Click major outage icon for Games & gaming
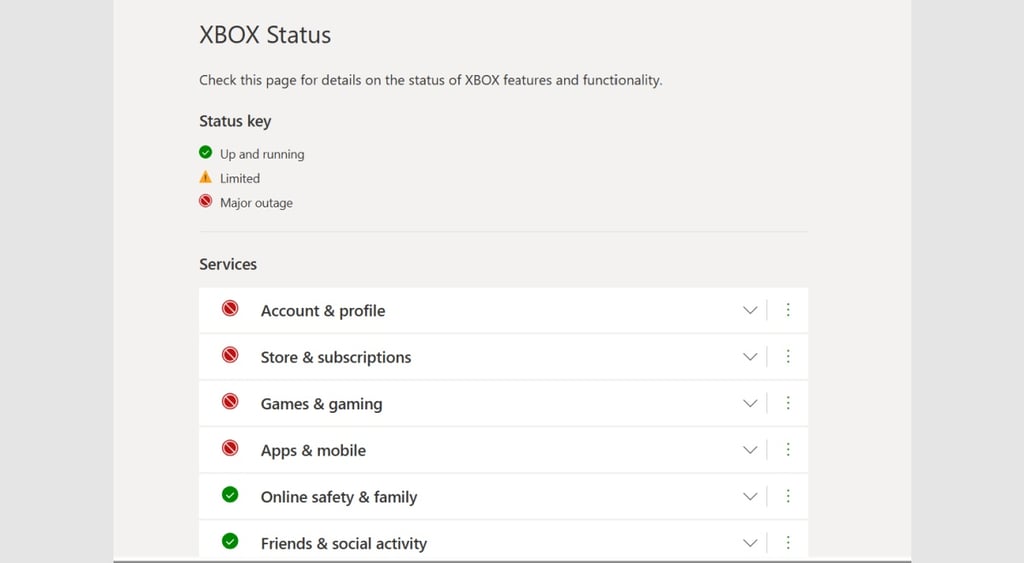This screenshot has width=1024, height=563. 230,401
